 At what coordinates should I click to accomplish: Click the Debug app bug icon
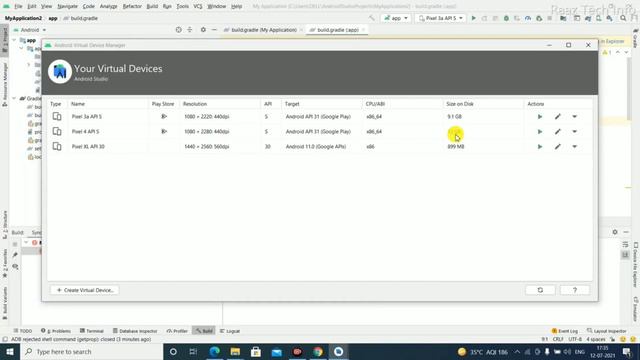[x=506, y=18]
